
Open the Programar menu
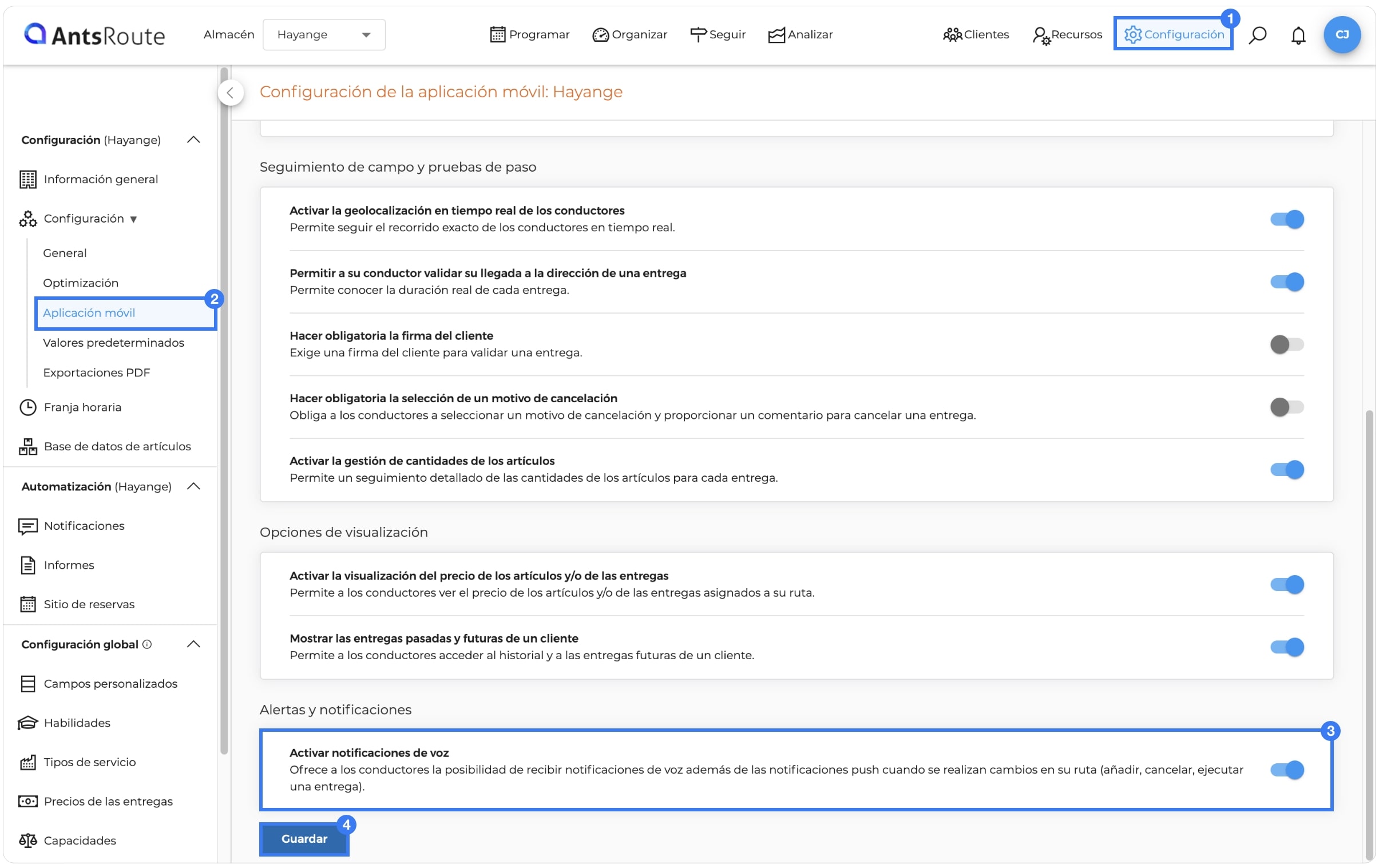pos(529,35)
